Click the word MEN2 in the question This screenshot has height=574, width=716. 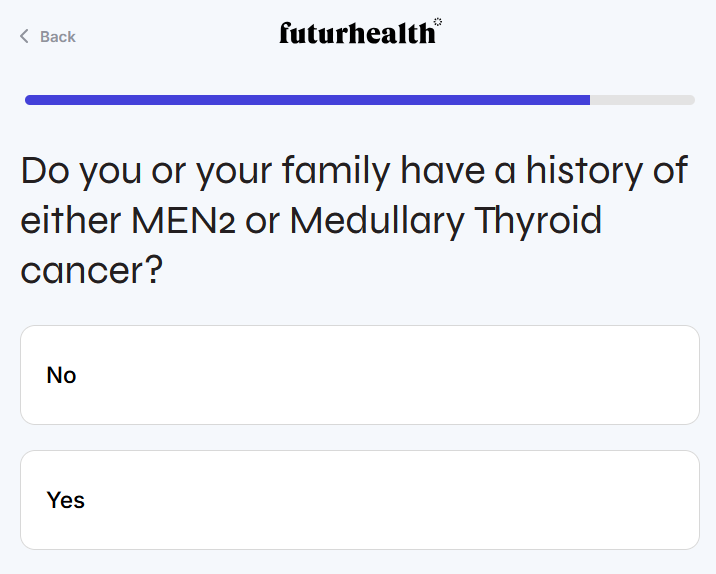coord(183,221)
